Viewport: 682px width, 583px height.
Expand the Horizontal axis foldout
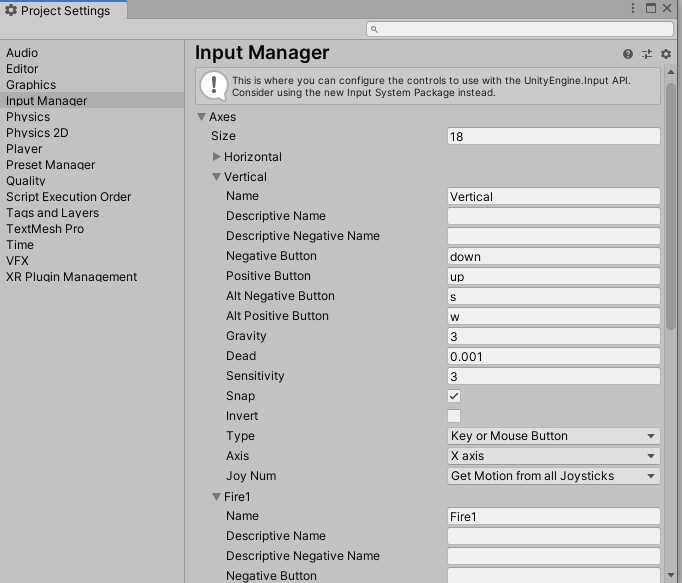pos(216,156)
